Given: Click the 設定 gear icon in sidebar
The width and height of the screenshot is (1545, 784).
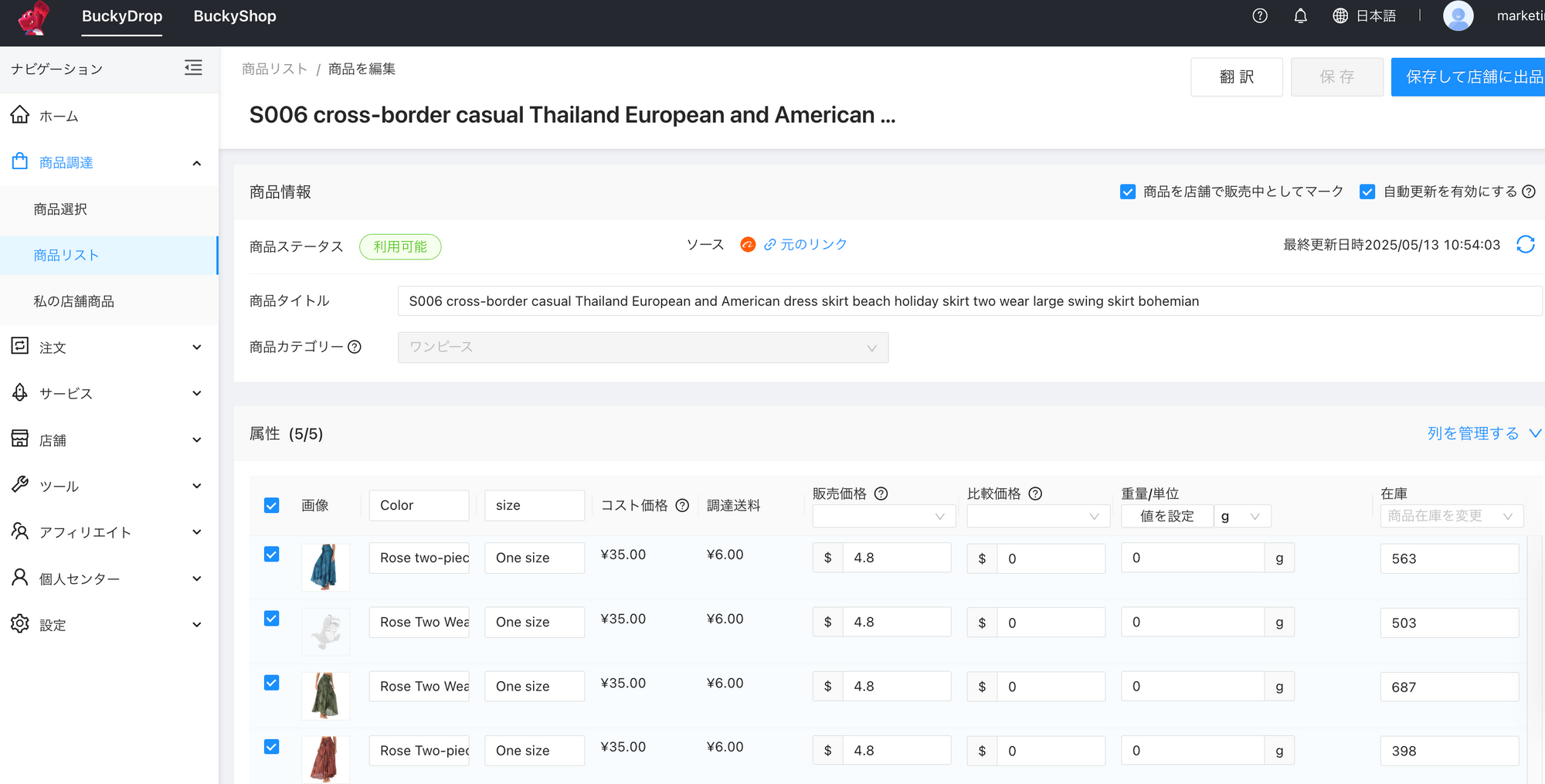Looking at the screenshot, I should coord(20,624).
